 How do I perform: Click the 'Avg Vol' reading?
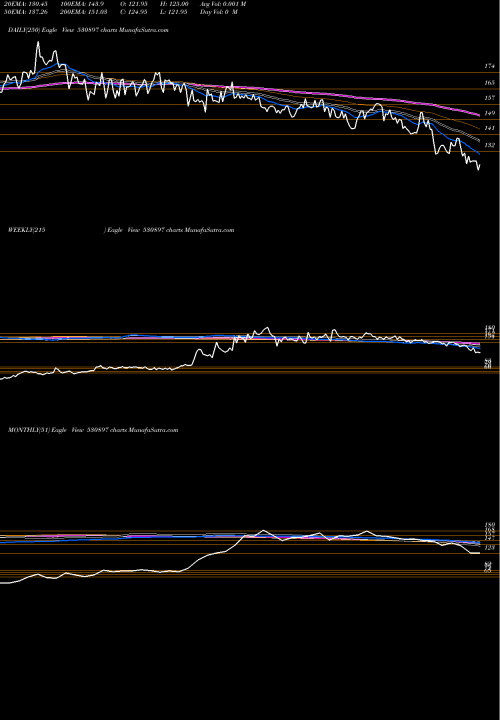pyautogui.click(x=223, y=4)
